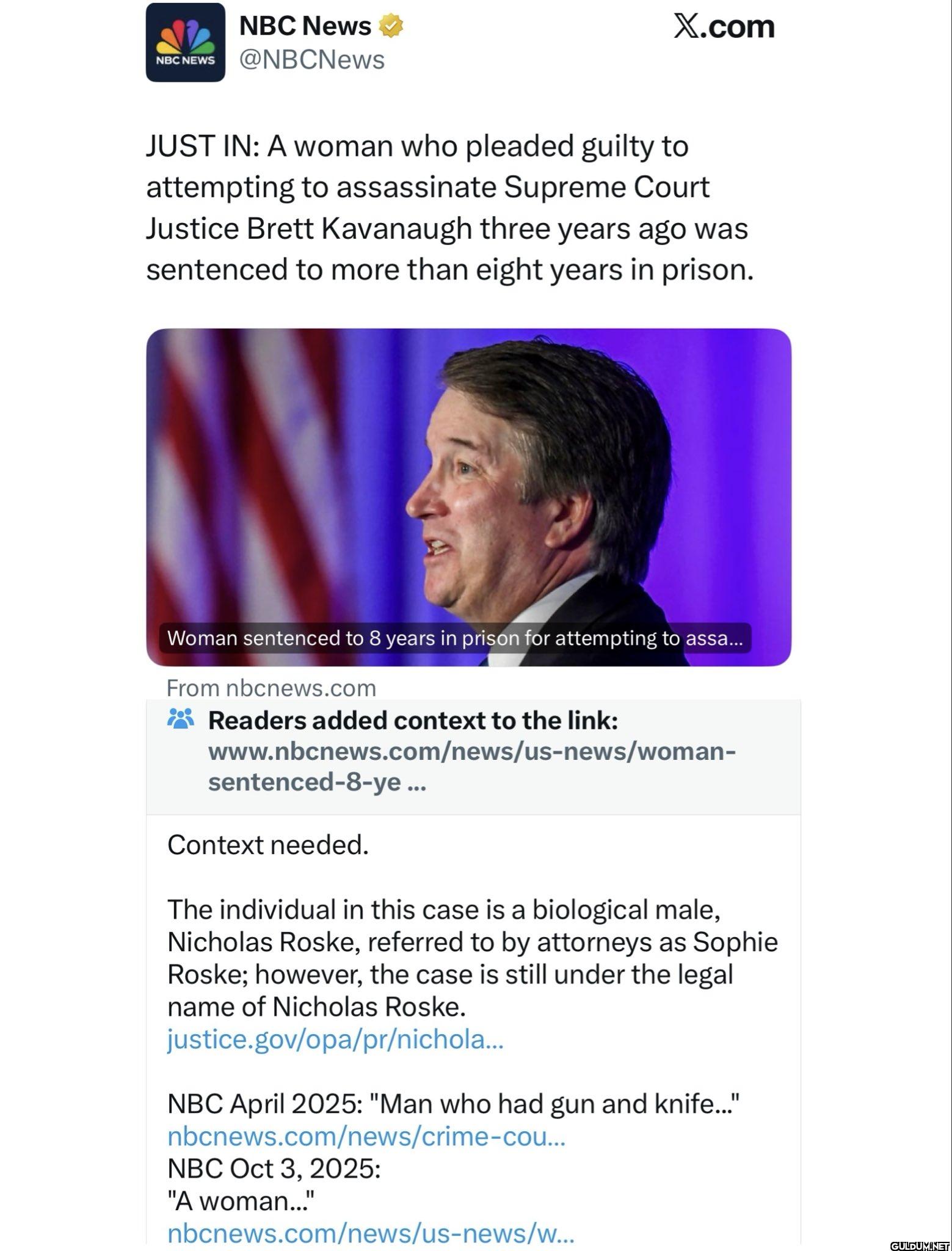Click the 'Woman sentenced to 8 years' image caption
952x1251 pixels.
pyautogui.click(x=454, y=638)
